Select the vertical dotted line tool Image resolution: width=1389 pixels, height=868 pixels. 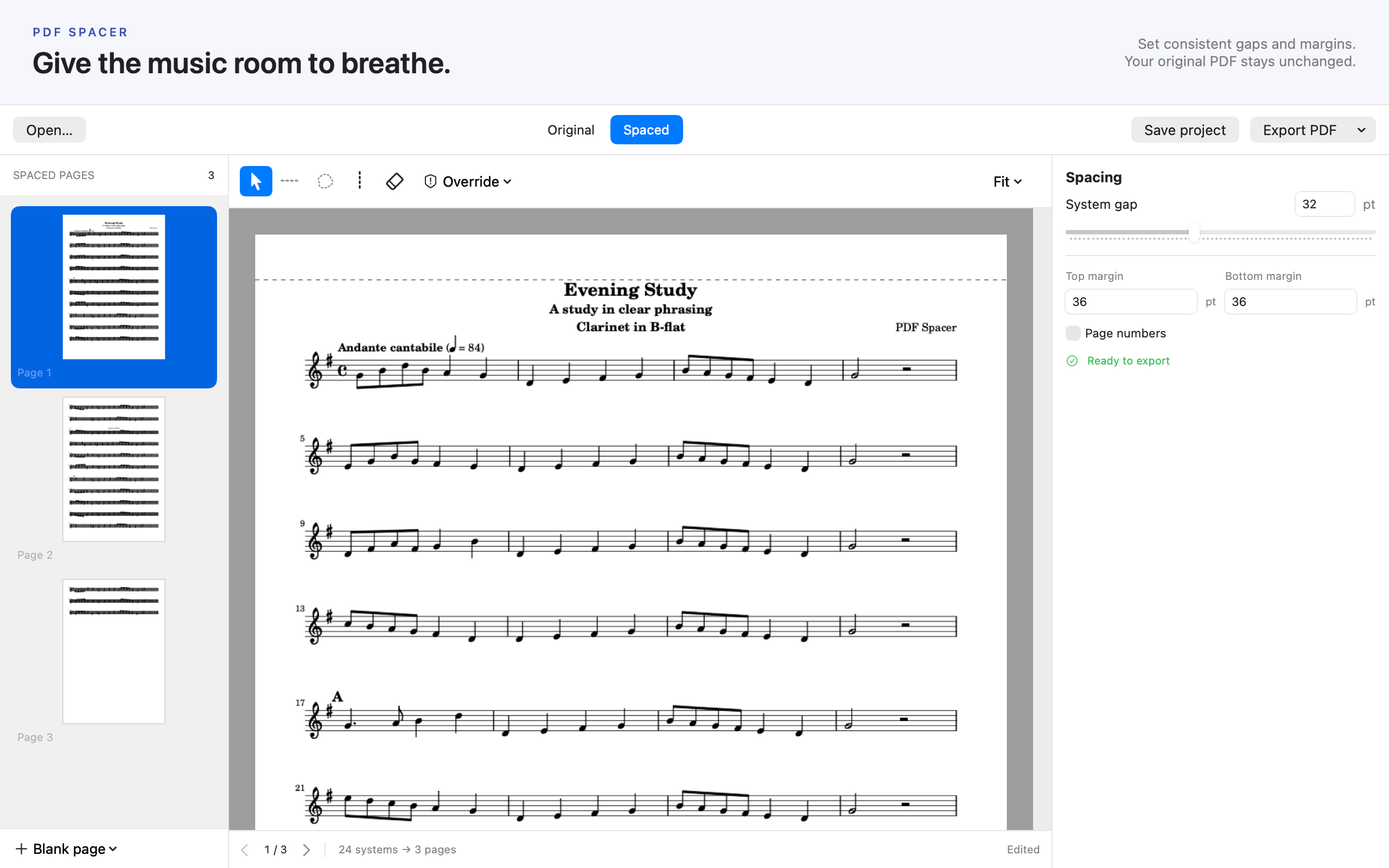pos(360,181)
